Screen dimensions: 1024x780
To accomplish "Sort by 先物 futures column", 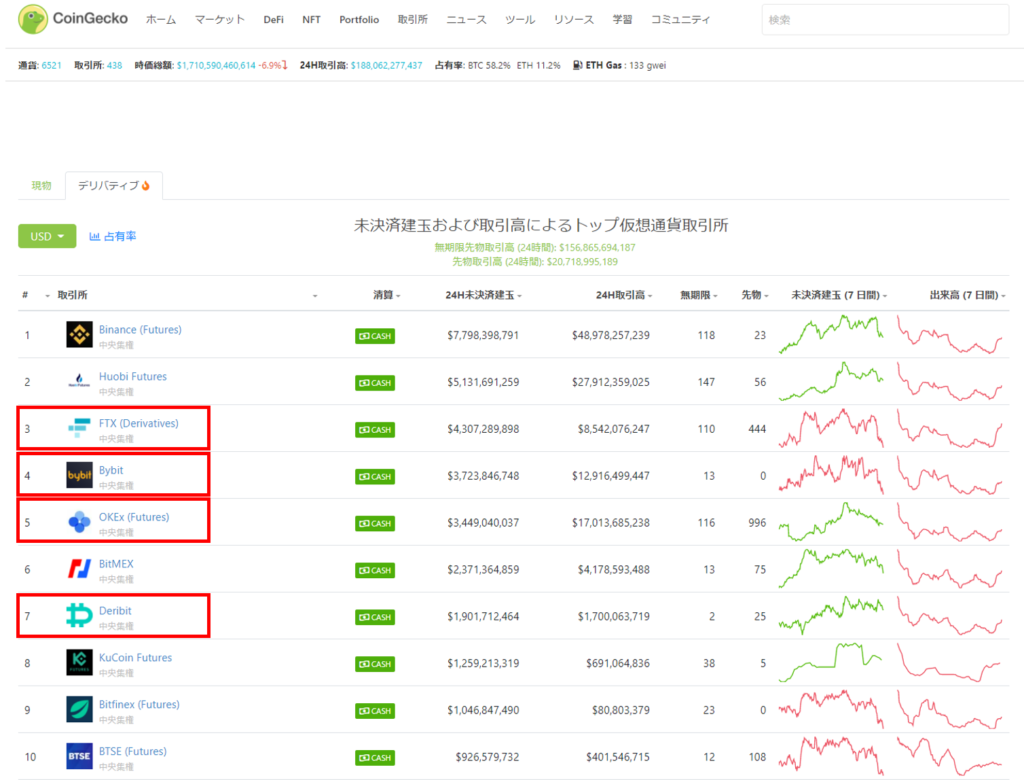I will point(755,295).
